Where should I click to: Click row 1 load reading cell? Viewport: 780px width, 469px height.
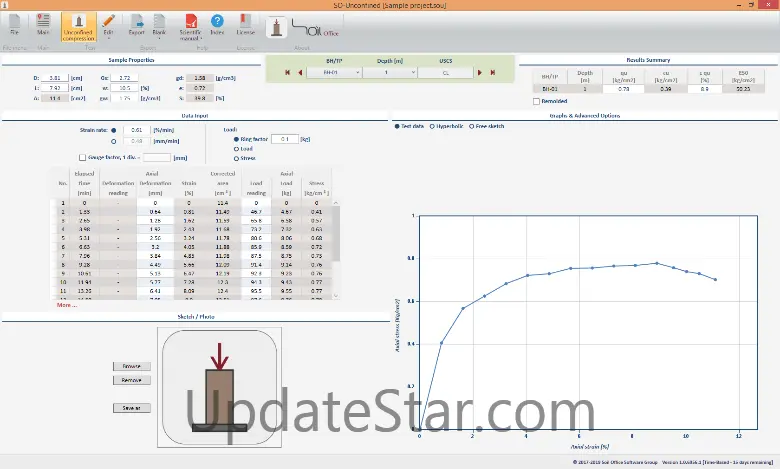tap(256, 203)
